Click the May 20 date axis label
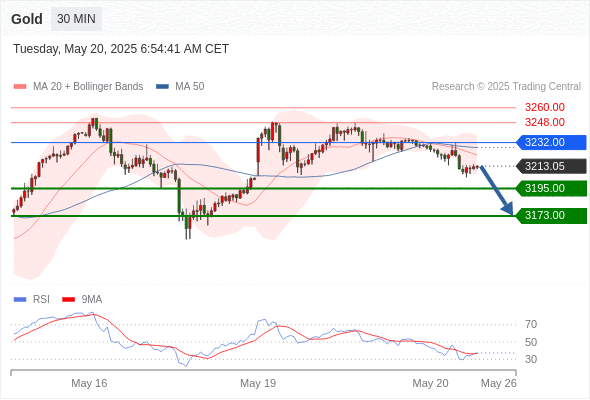Image resolution: width=590 pixels, height=400 pixels. click(430, 383)
